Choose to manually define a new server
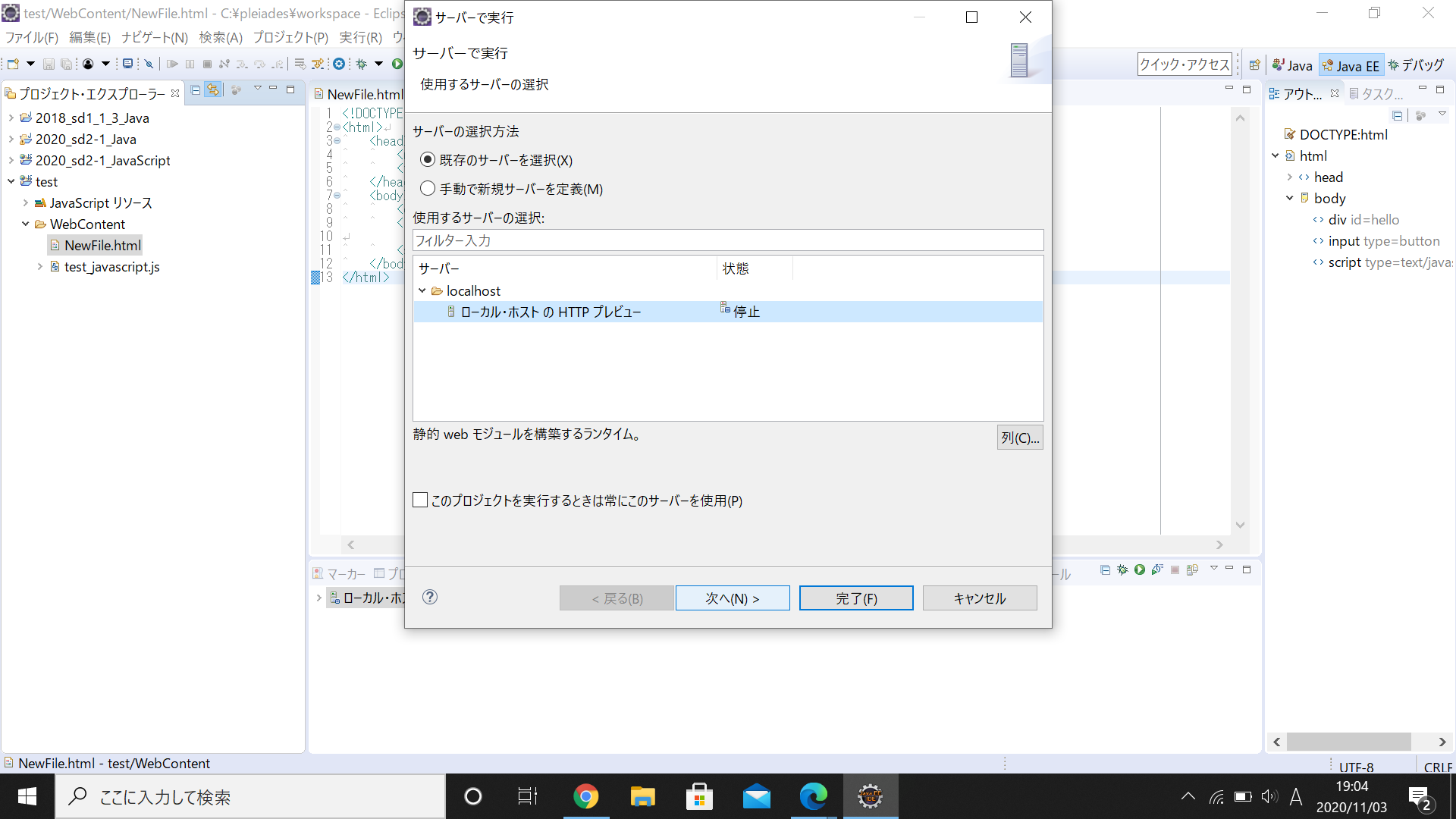This screenshot has width=1456, height=819. (428, 189)
